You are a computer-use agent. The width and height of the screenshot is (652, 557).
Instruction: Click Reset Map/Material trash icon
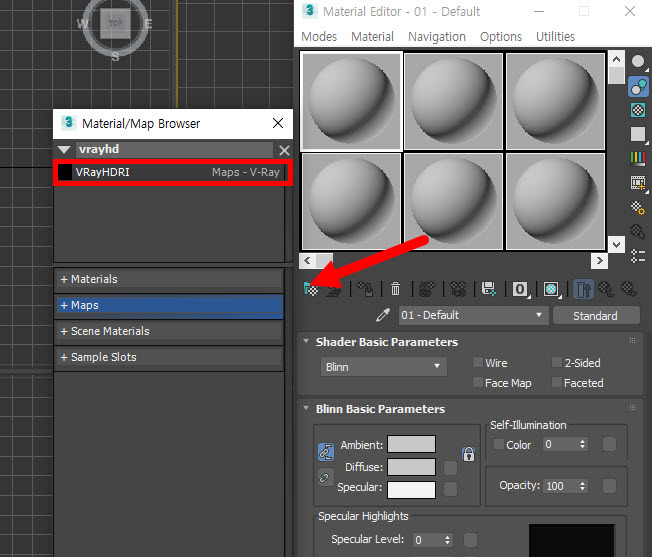395,289
